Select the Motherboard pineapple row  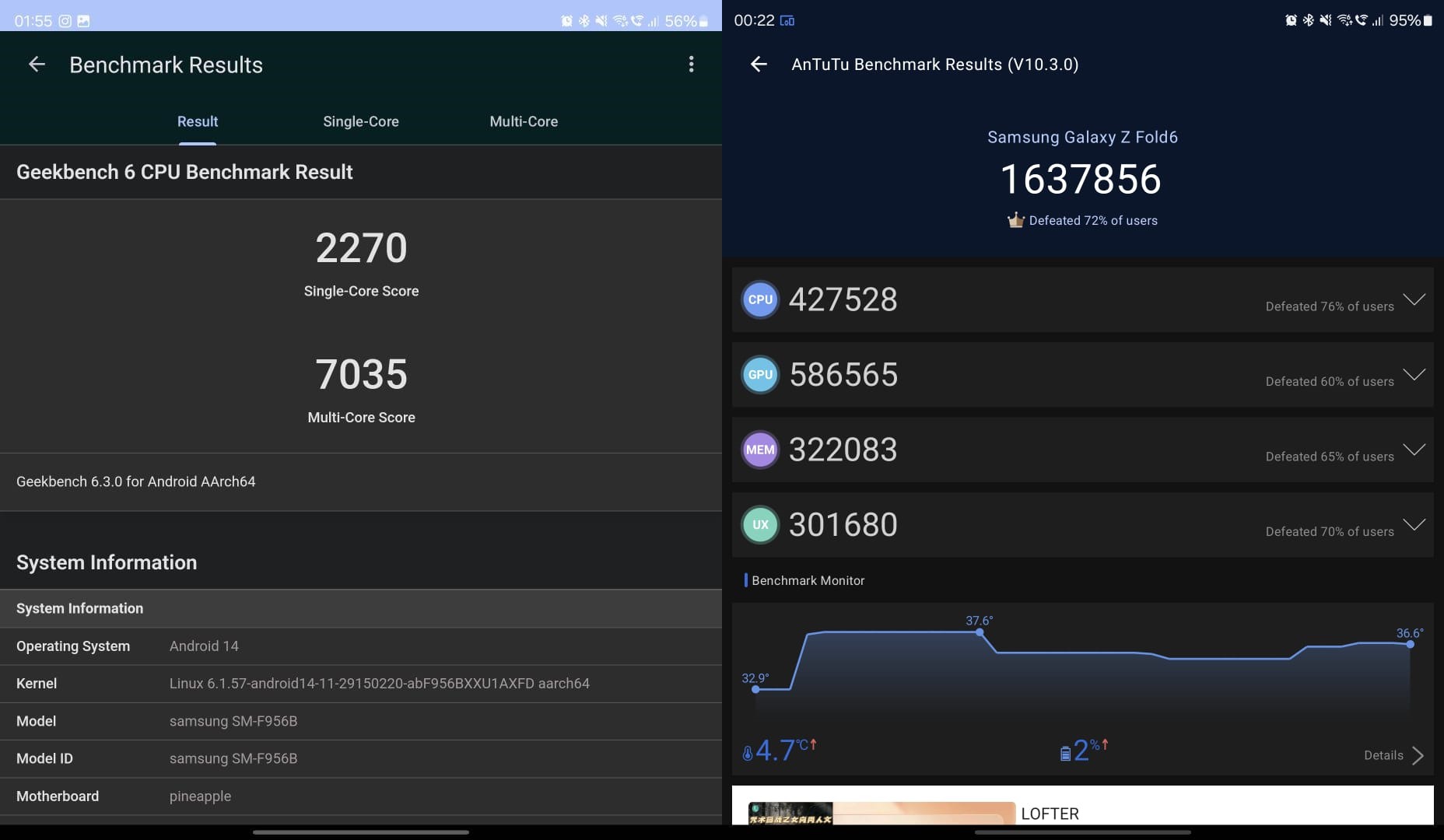point(361,796)
